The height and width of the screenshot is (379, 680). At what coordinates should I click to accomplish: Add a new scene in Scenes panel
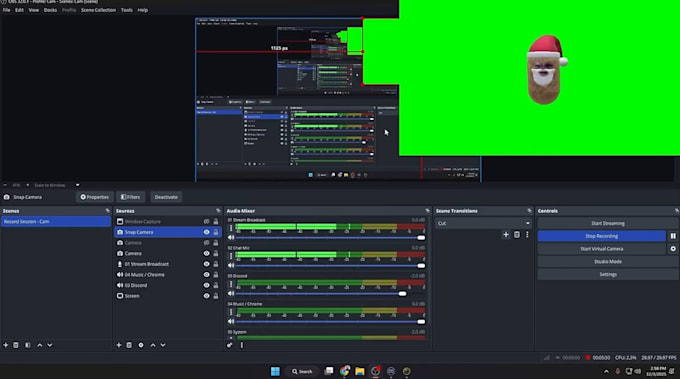click(6, 345)
